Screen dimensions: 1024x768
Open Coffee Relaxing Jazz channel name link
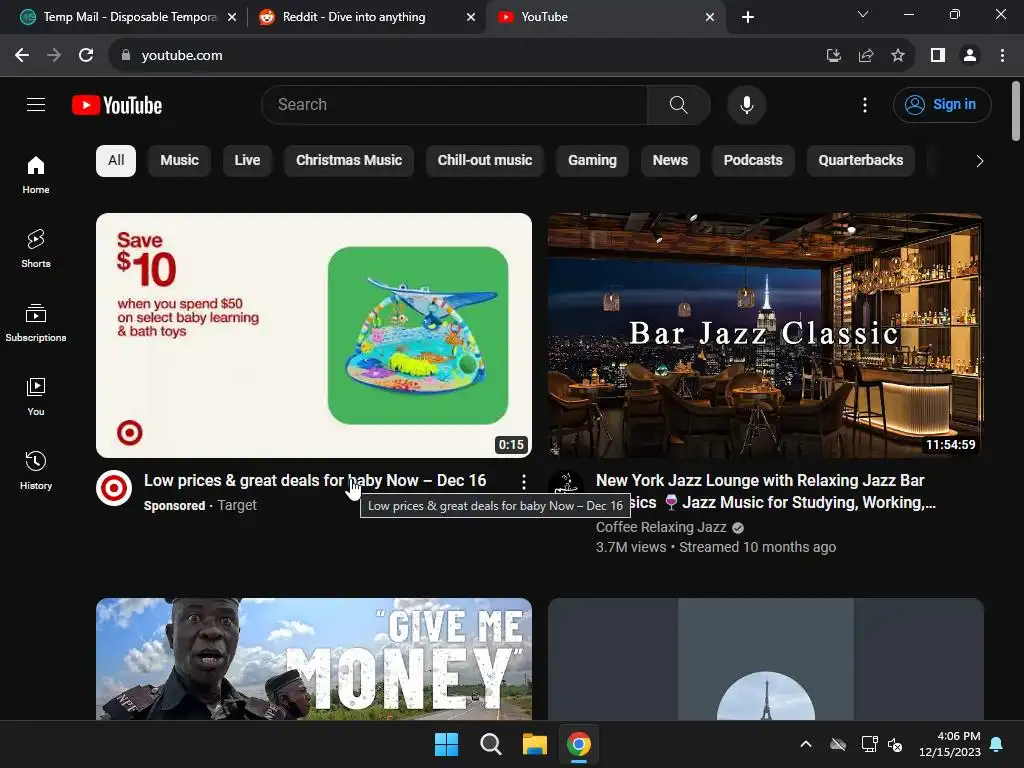point(661,527)
